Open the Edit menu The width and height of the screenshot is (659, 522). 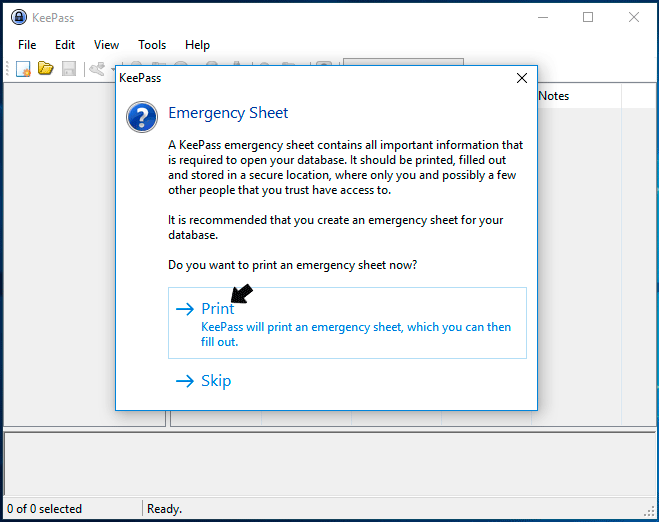pyautogui.click(x=65, y=45)
